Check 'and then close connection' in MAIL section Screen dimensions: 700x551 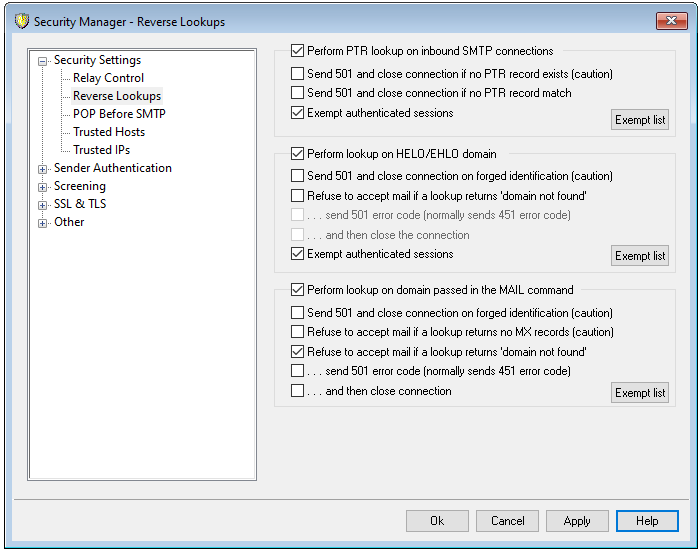click(297, 392)
